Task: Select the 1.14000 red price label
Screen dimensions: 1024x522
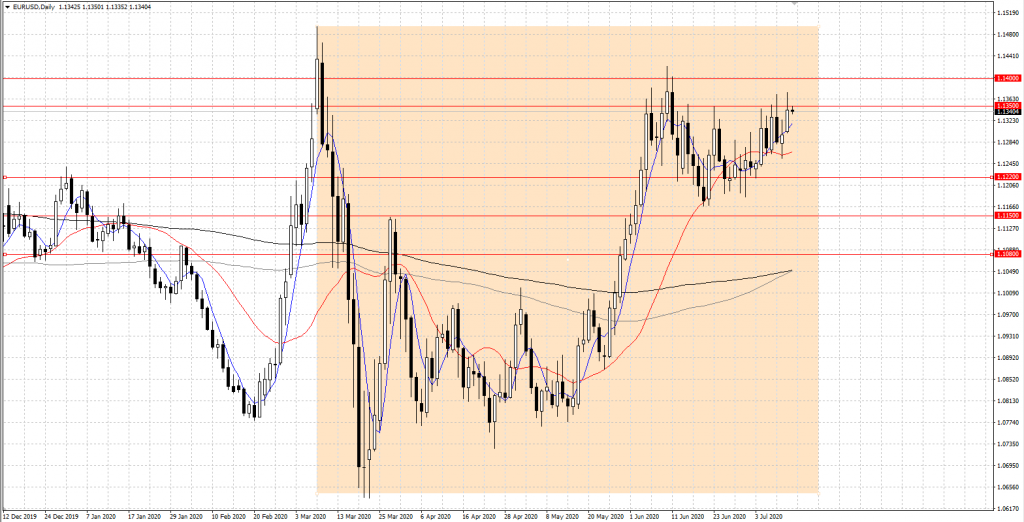Action: click(1007, 77)
